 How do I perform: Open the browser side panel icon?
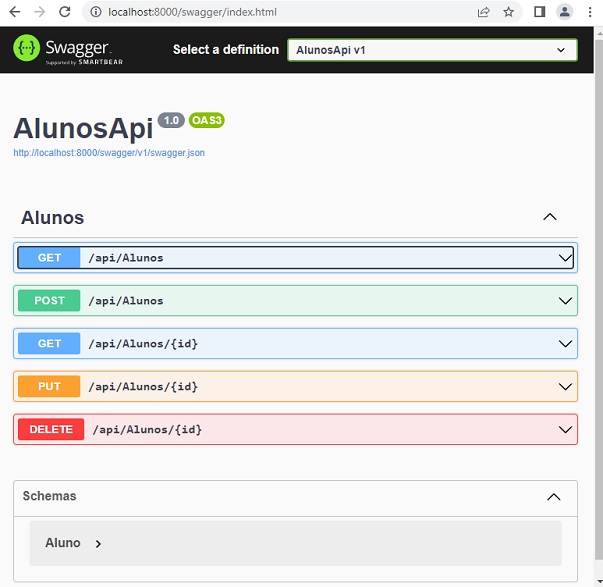click(539, 12)
